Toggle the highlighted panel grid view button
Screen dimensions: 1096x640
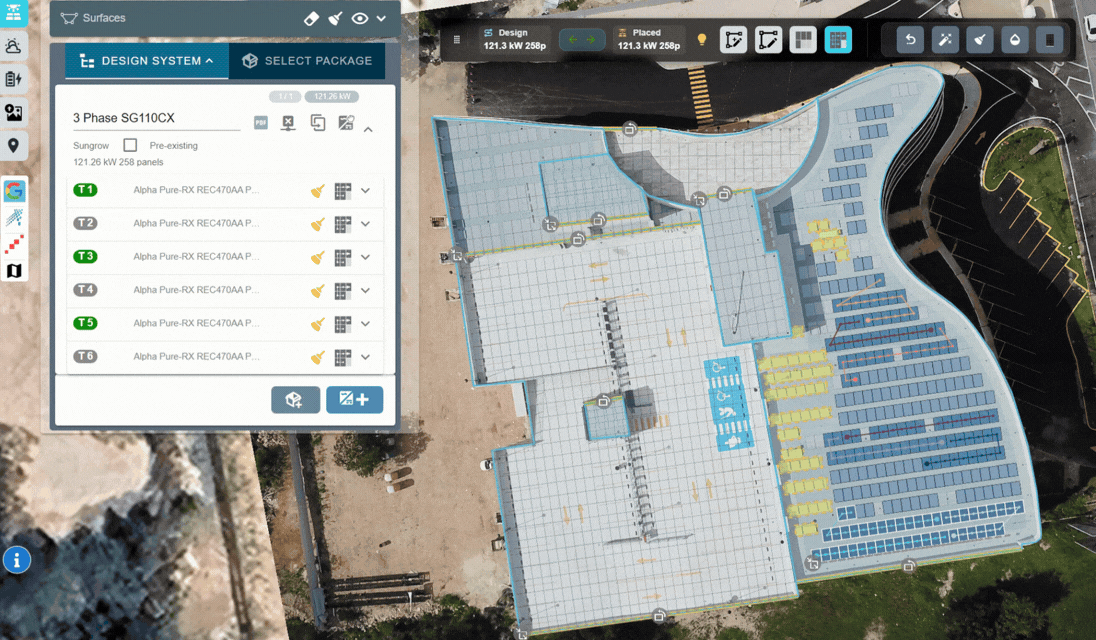[x=838, y=40]
